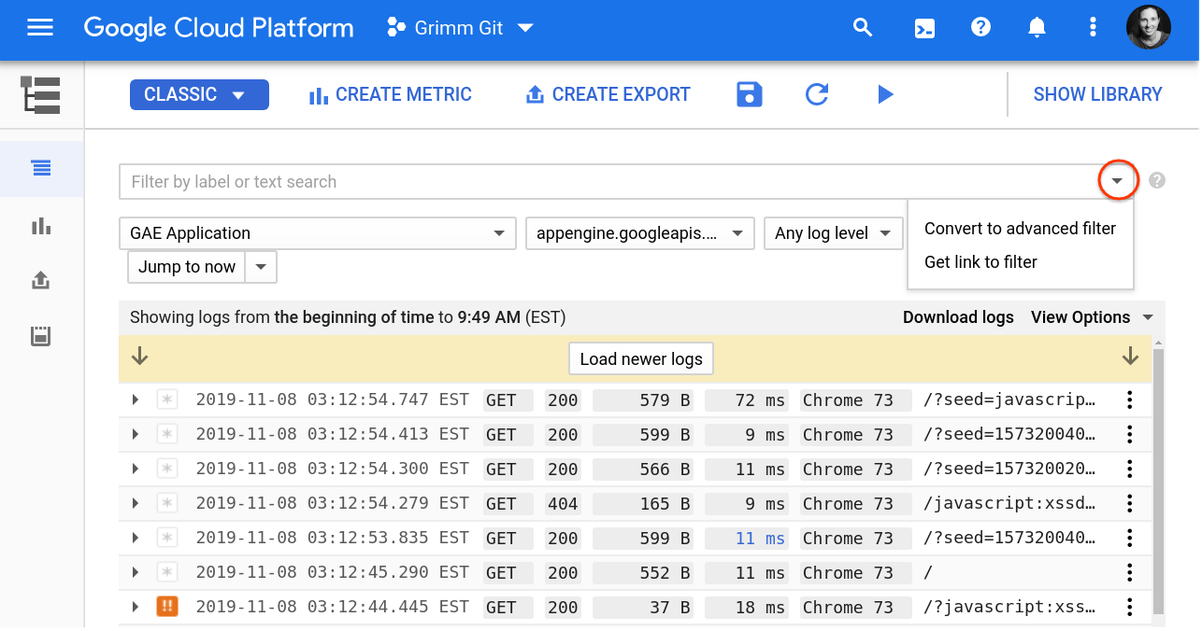Click severity icon of 03:12:54.747 entry

[167, 400]
